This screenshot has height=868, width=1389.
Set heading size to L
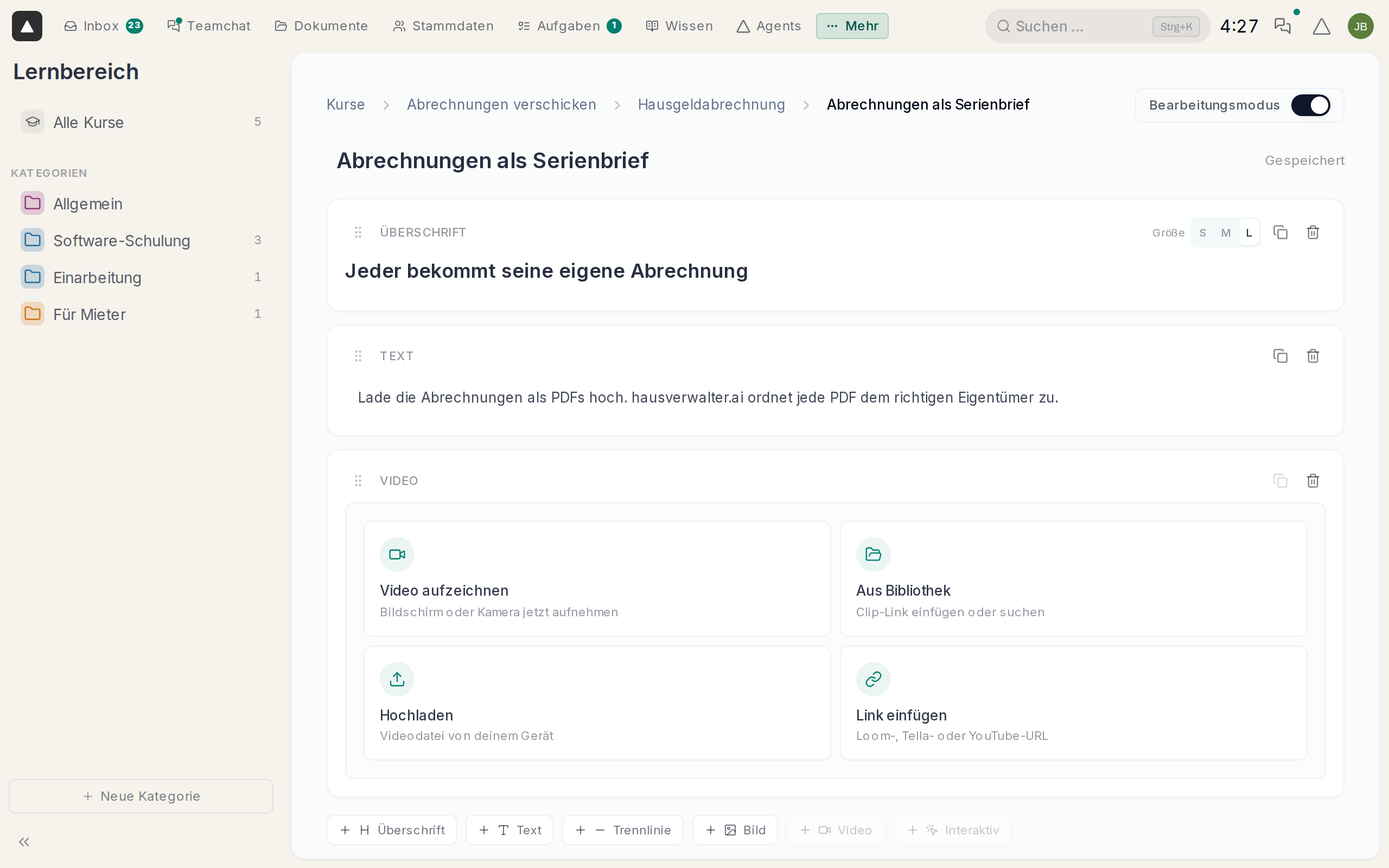1249,233
